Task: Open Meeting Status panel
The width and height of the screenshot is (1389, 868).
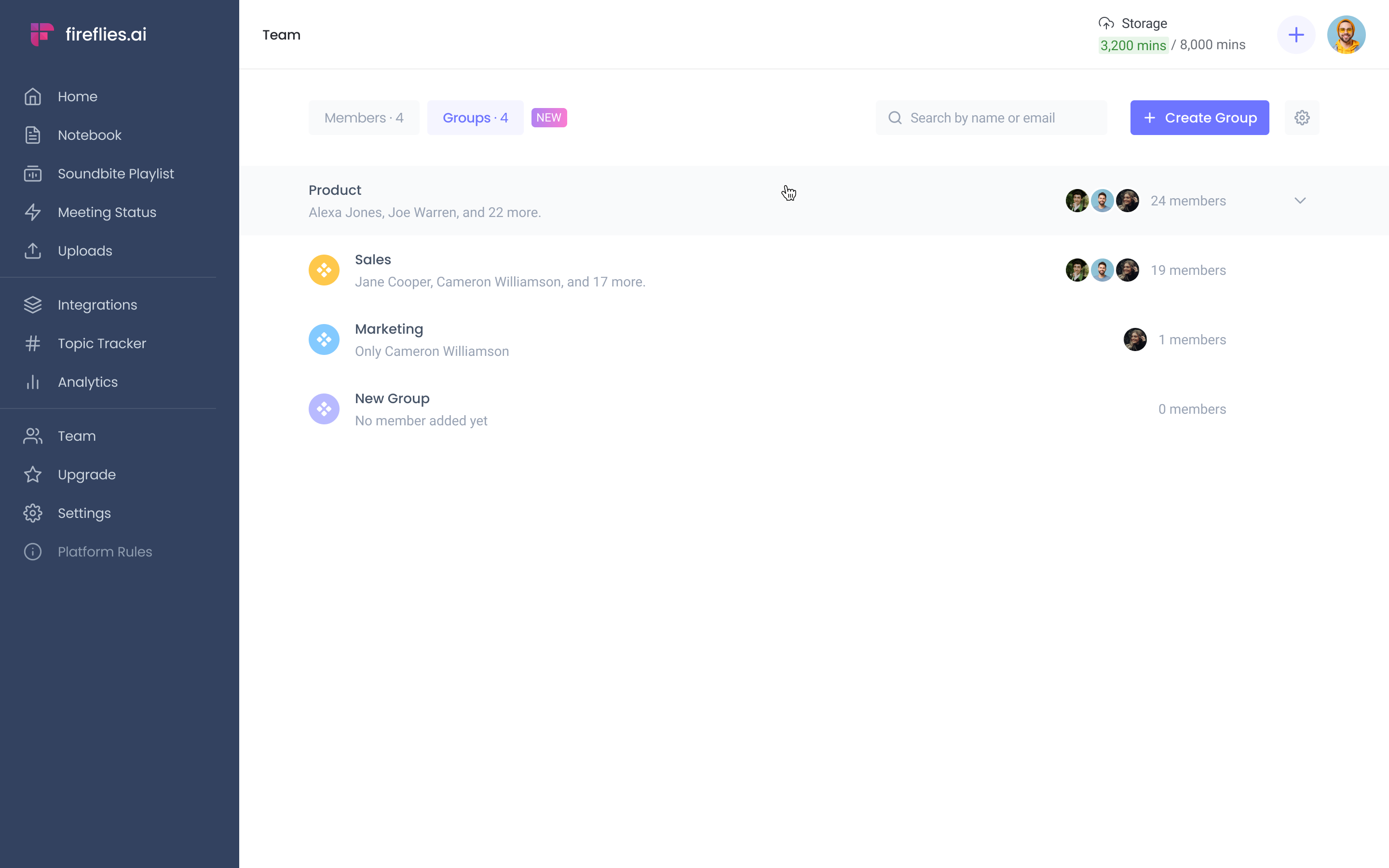Action: tap(107, 212)
